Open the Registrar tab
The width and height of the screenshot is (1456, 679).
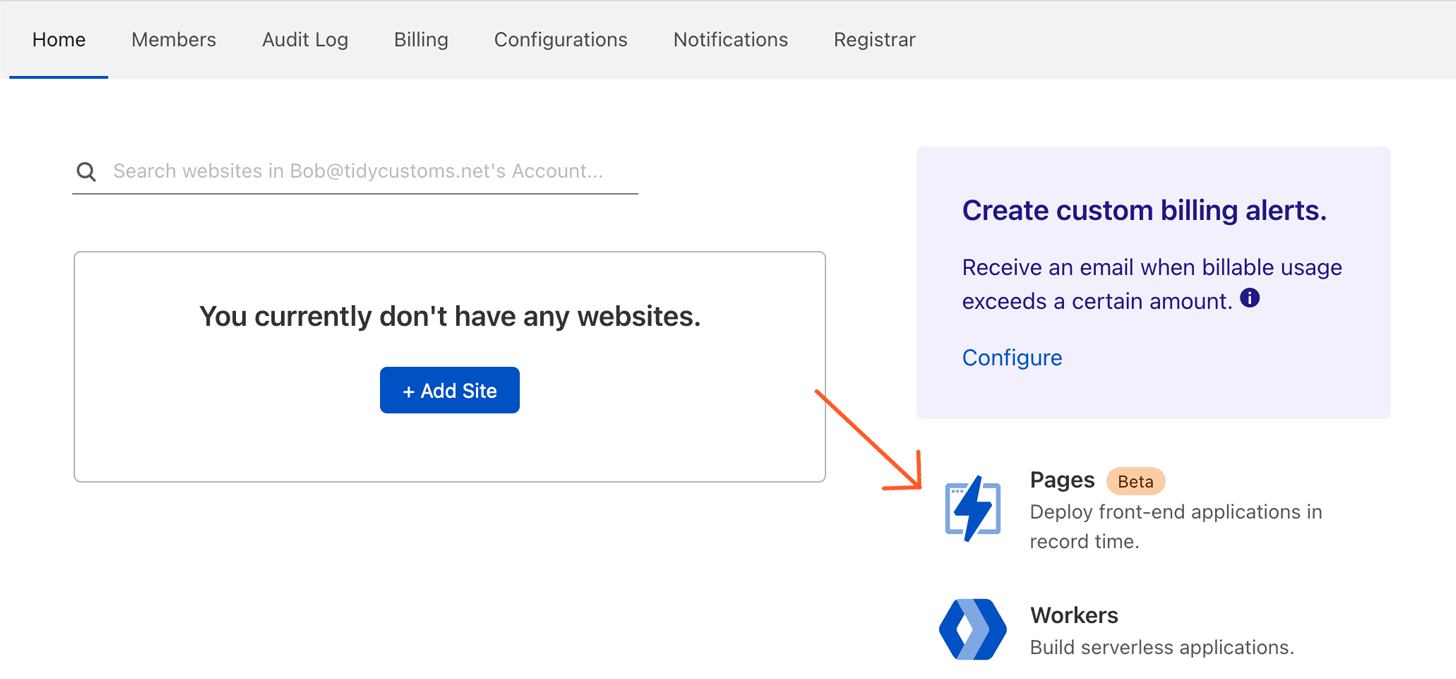pos(874,40)
